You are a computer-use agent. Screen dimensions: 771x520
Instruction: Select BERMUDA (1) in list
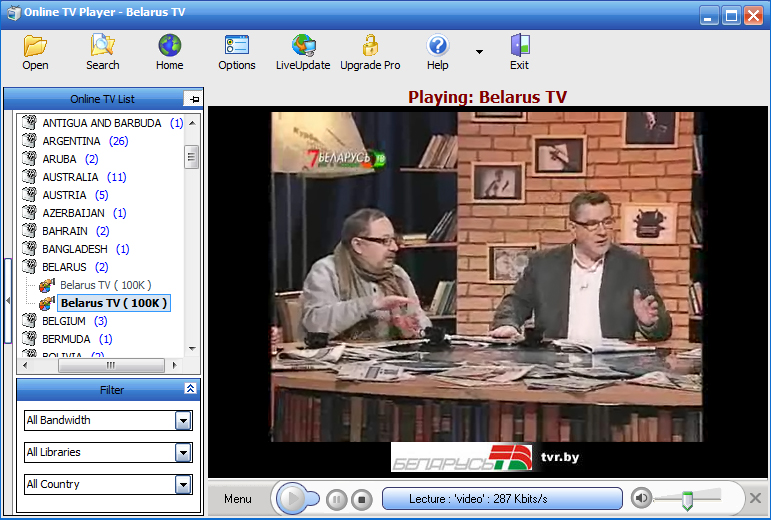coord(77,339)
